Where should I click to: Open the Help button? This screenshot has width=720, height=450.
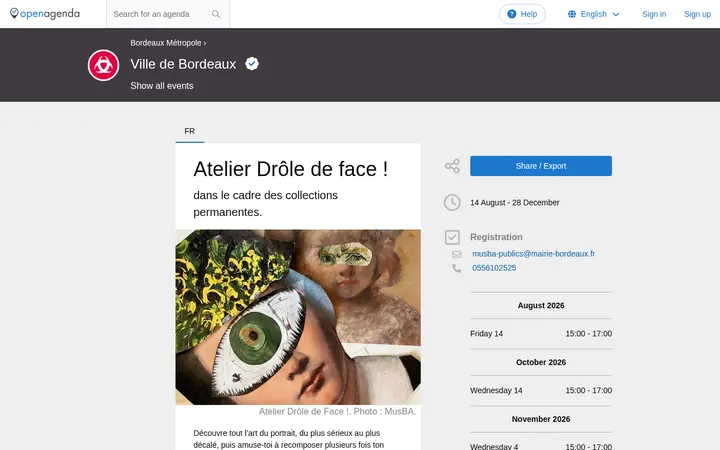pyautogui.click(x=522, y=14)
